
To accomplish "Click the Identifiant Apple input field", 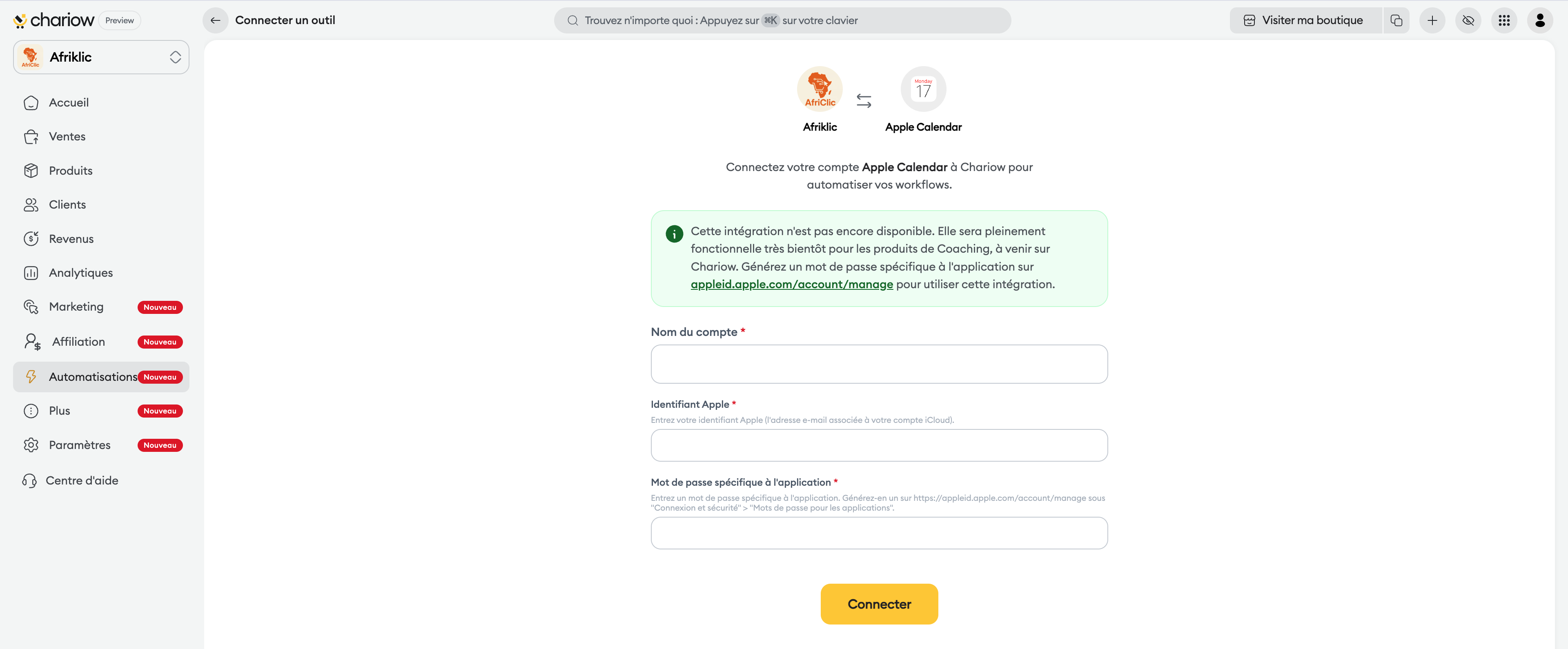I will click(x=878, y=446).
